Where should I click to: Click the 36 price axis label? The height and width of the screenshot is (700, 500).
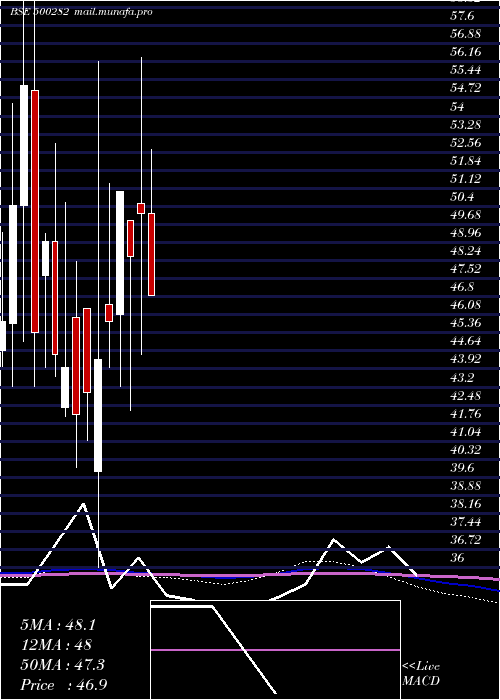click(458, 558)
